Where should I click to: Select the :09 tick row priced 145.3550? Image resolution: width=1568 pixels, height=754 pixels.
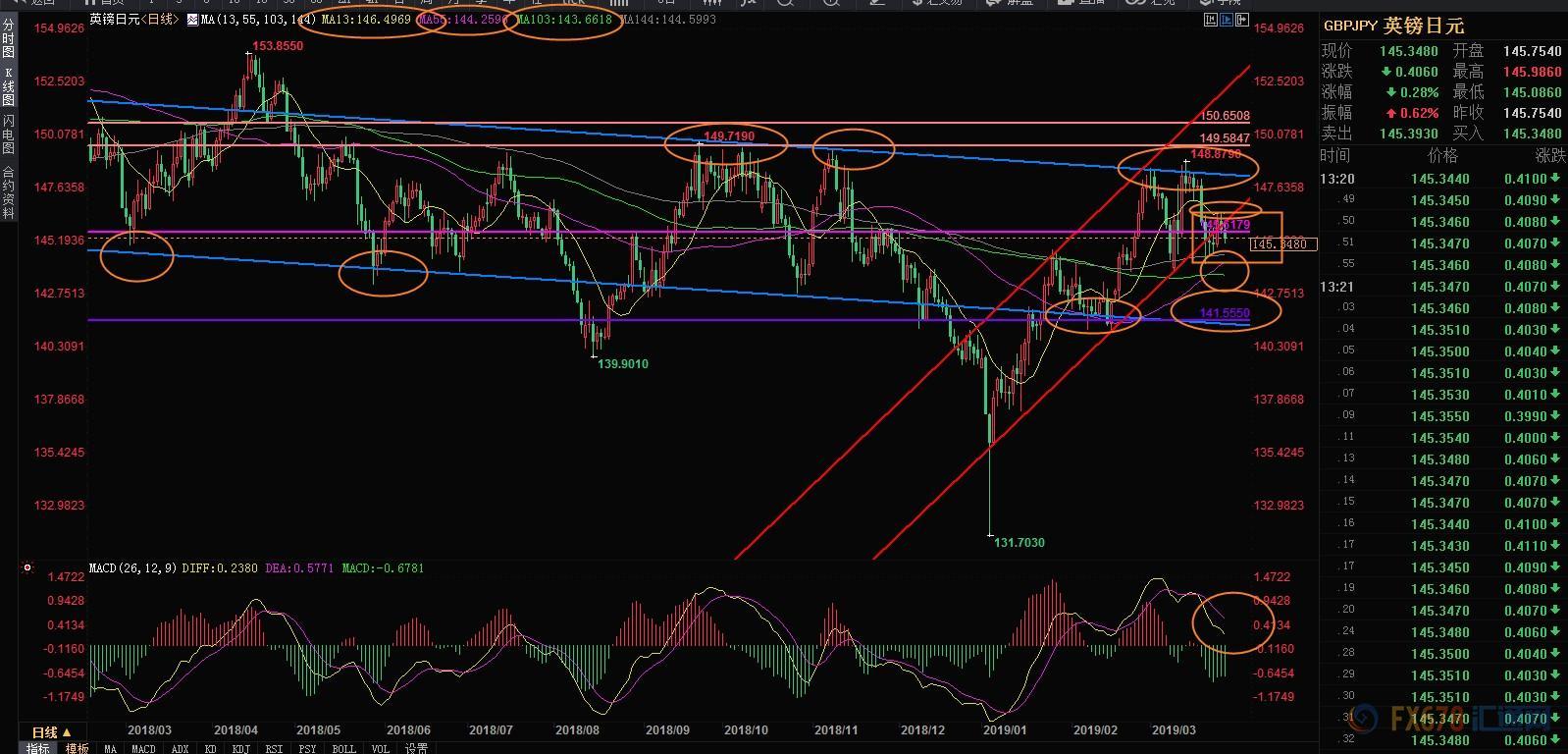pyautogui.click(x=1443, y=416)
